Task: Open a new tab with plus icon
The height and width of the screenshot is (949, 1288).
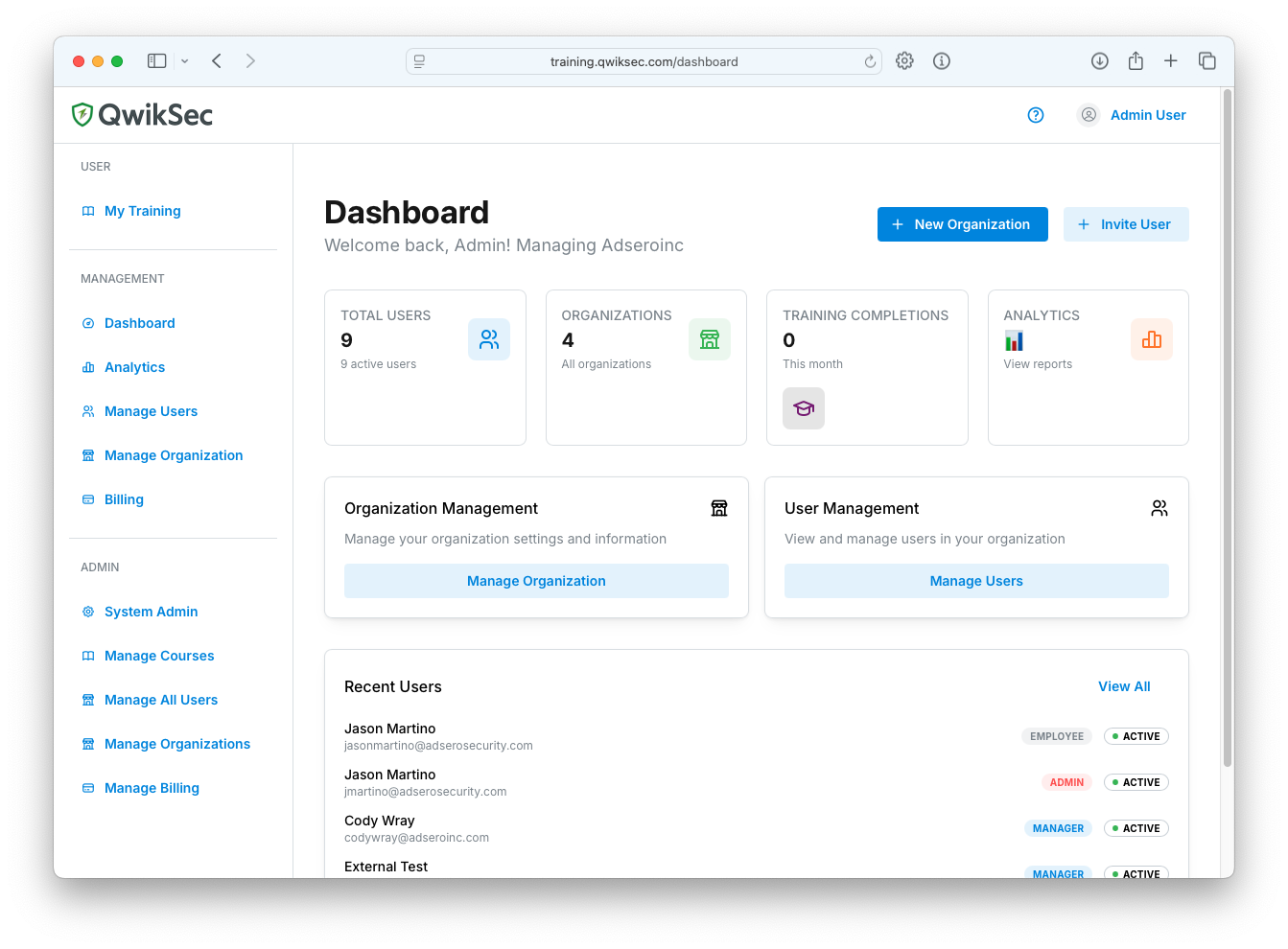Action: click(1171, 61)
